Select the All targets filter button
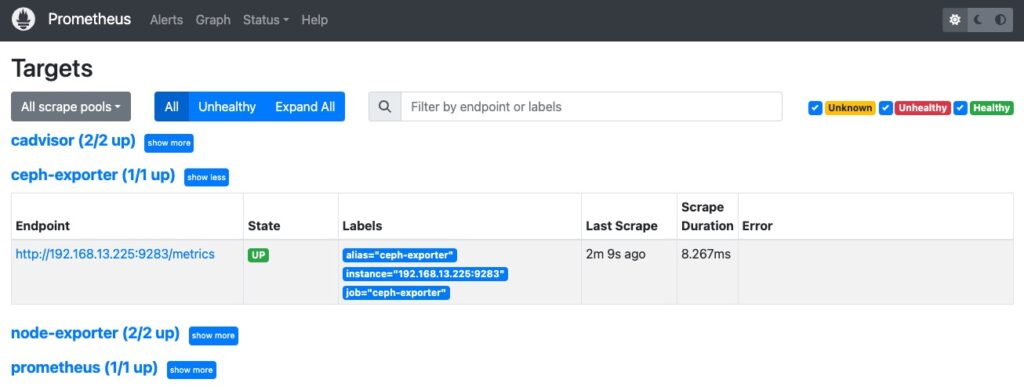The height and width of the screenshot is (390, 1024). click(x=172, y=106)
